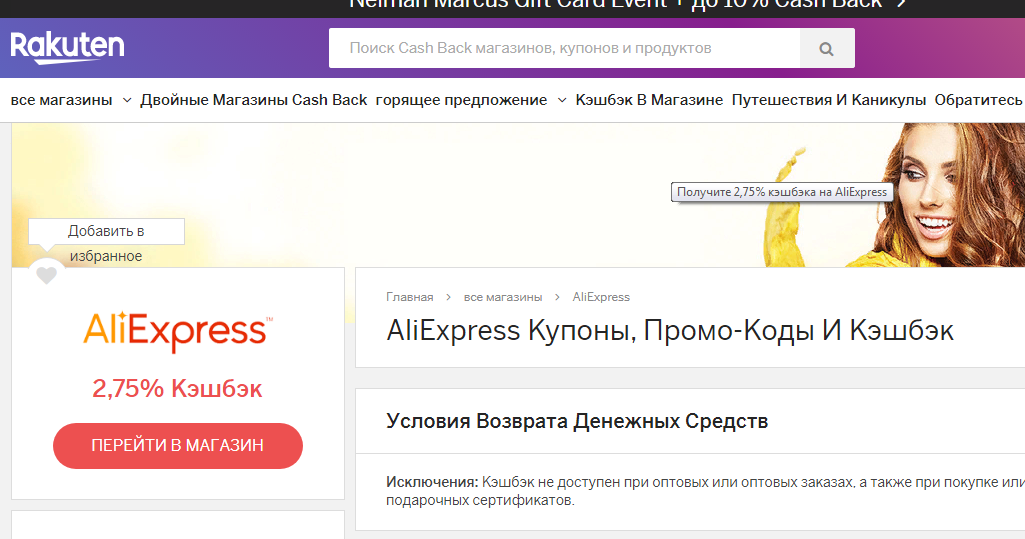
Task: Open 'Двойные Магазины Cash Back' menu item
Action: (x=254, y=100)
